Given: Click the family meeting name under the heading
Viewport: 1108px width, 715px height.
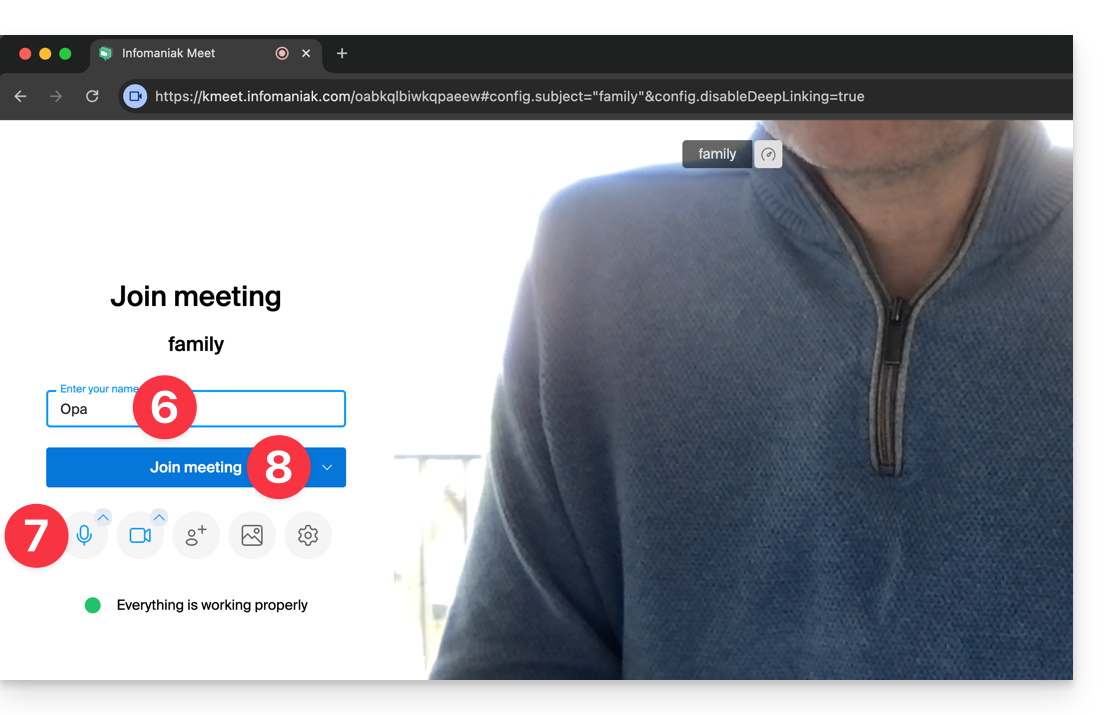Looking at the screenshot, I should [196, 344].
